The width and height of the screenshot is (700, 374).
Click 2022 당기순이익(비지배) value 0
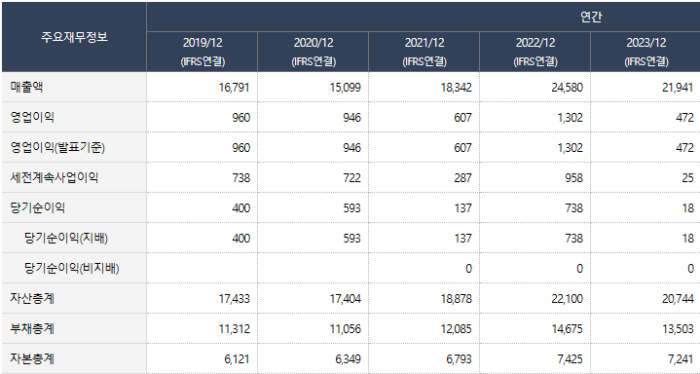(x=579, y=269)
